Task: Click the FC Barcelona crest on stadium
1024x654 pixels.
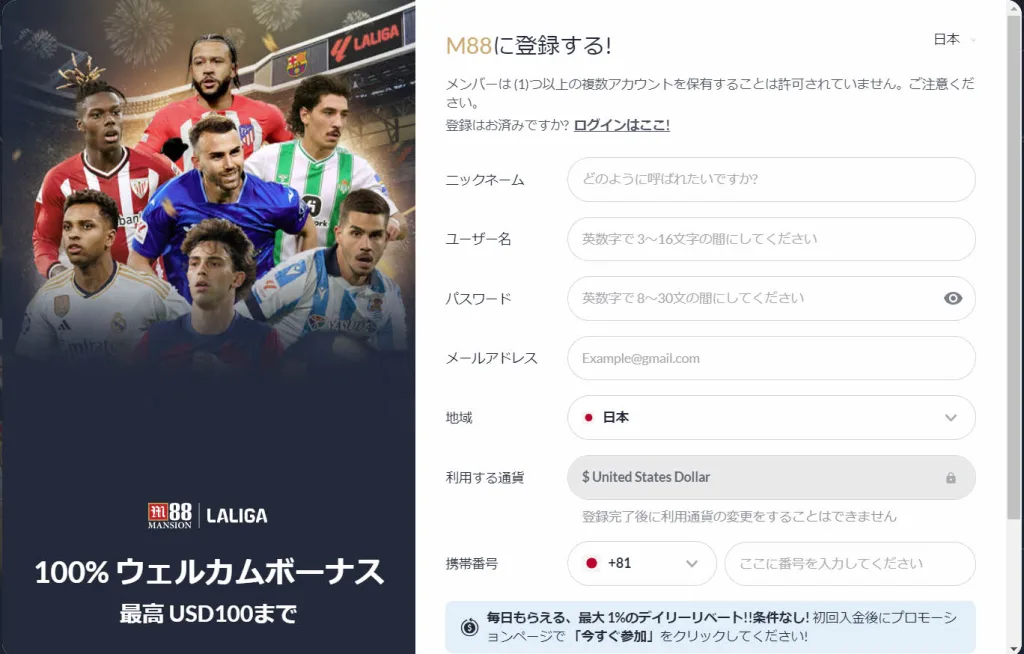Action: [296, 64]
